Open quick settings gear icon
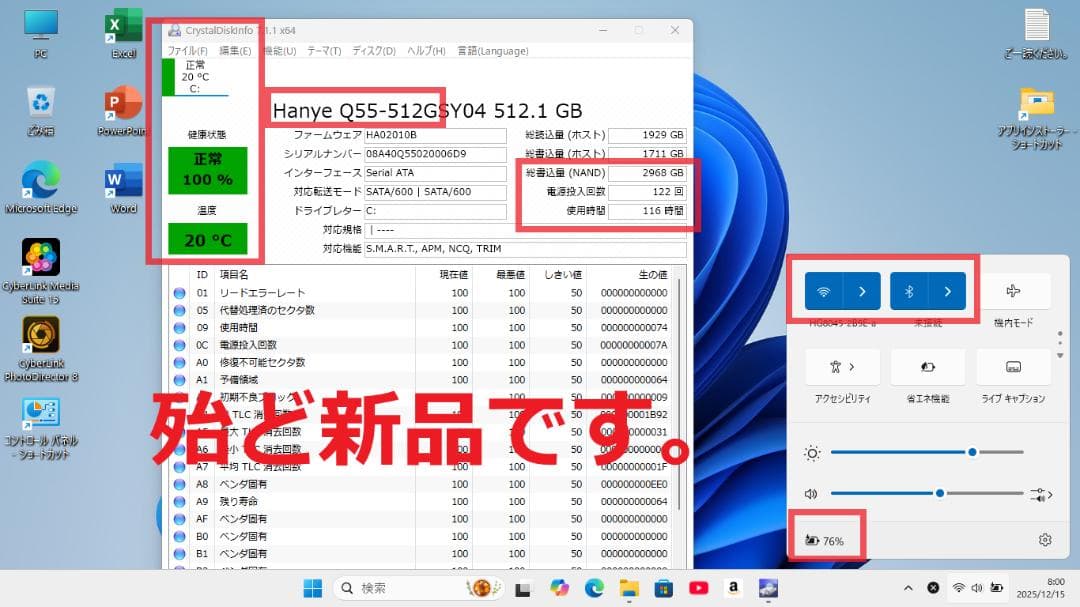1080x607 pixels. [1045, 540]
